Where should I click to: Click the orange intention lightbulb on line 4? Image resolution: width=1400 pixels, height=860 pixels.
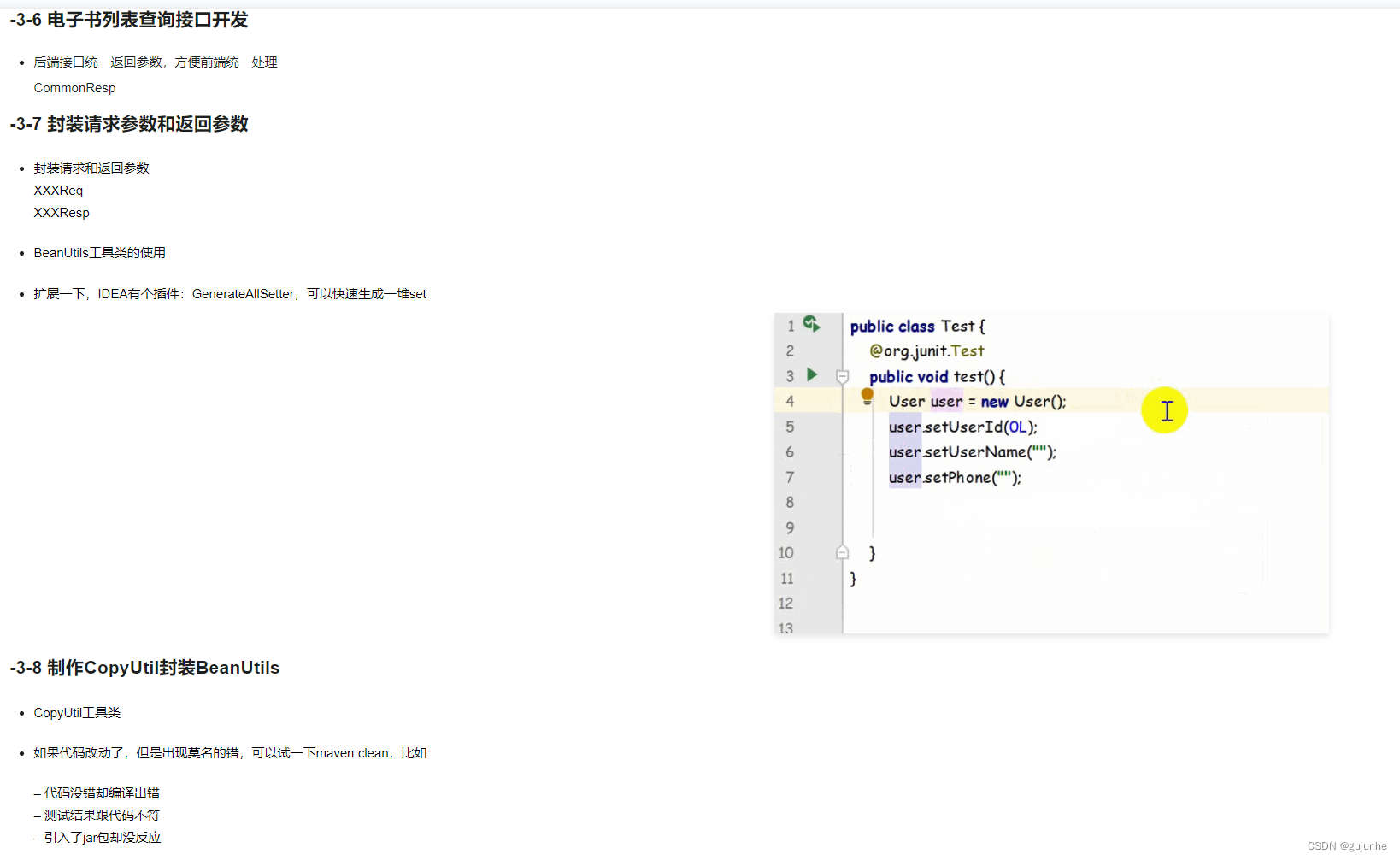[x=867, y=396]
